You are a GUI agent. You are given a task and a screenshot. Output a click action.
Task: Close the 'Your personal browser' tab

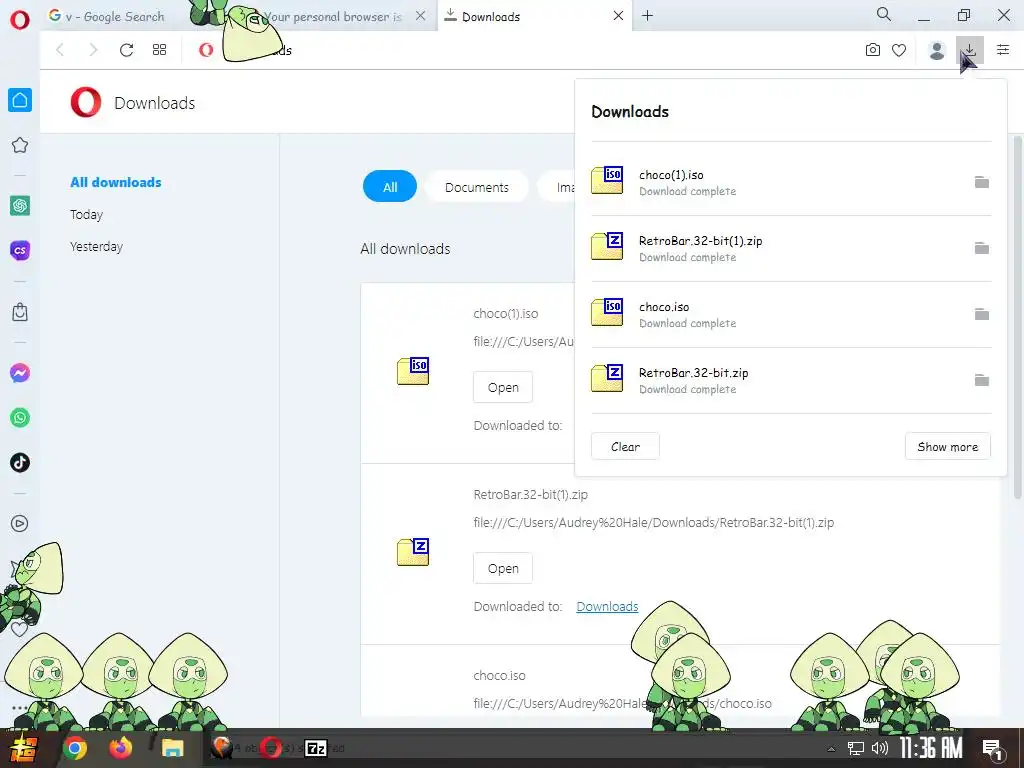click(421, 16)
